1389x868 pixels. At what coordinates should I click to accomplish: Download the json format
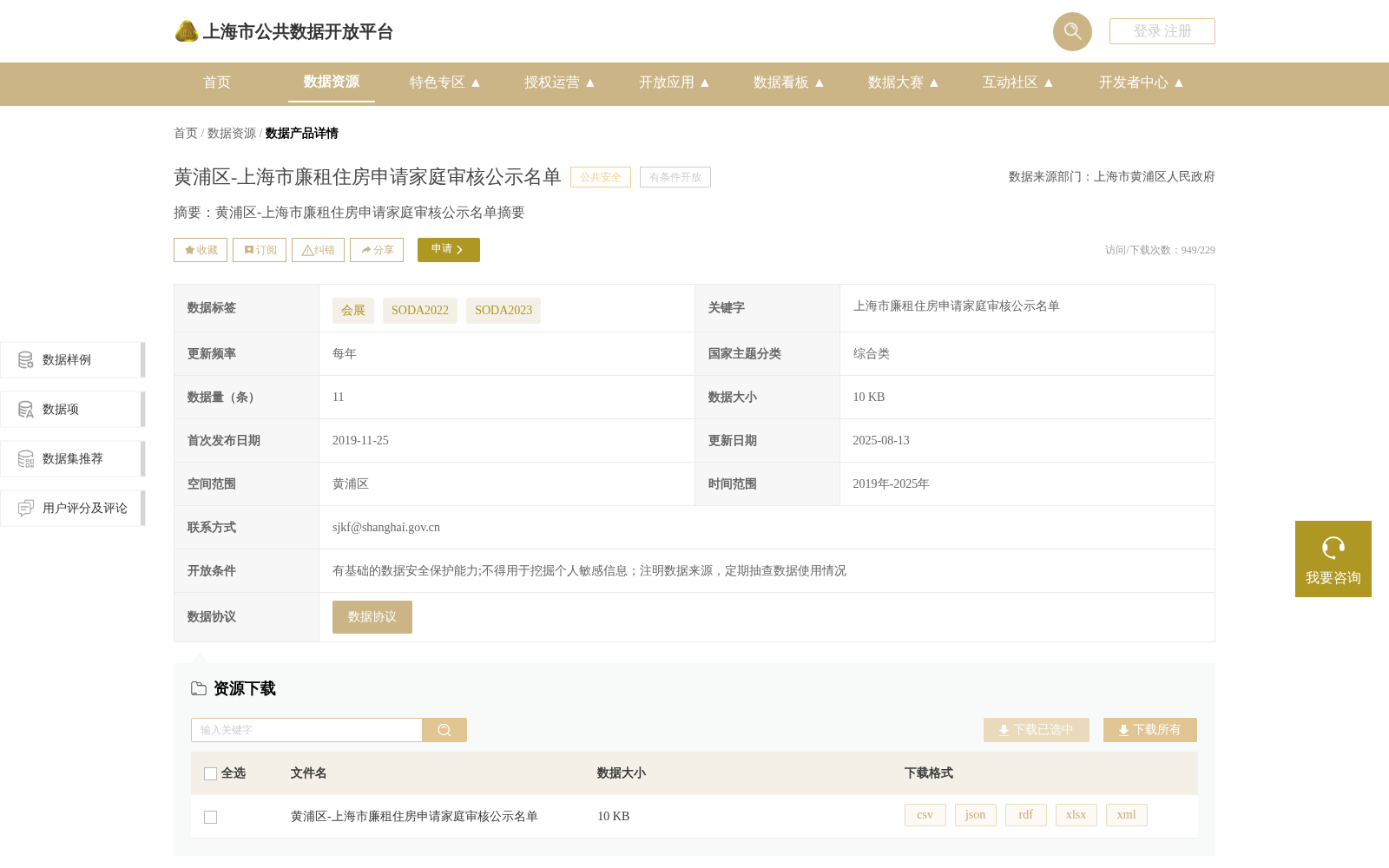(x=976, y=815)
